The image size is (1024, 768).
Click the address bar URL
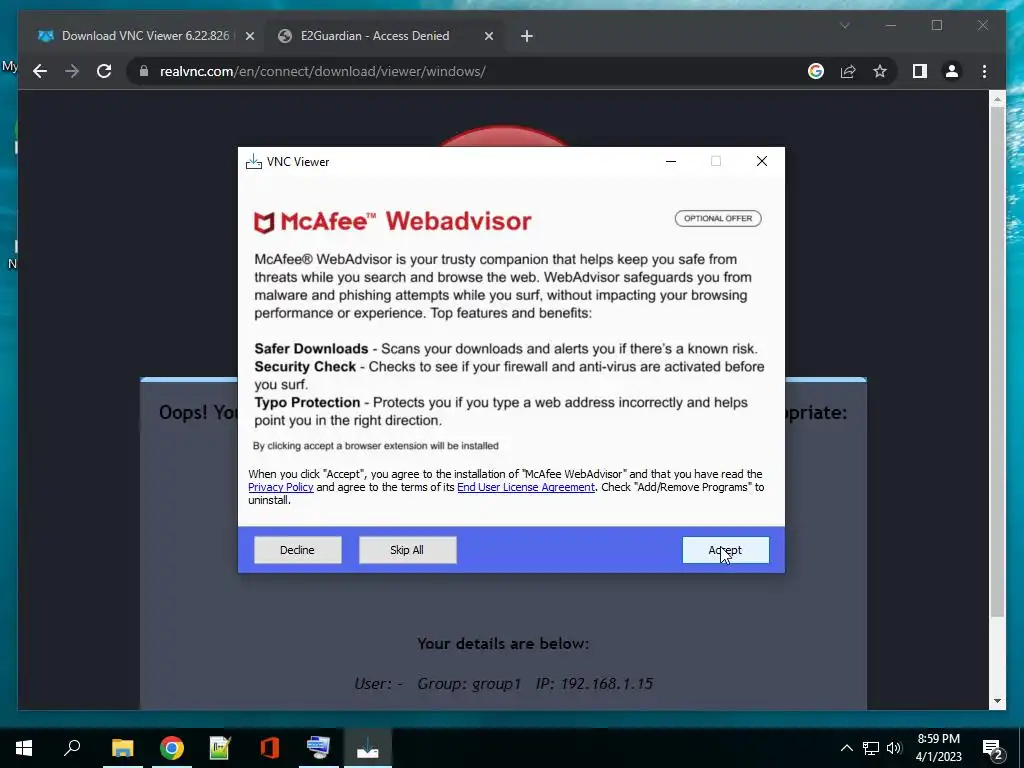tap(323, 71)
